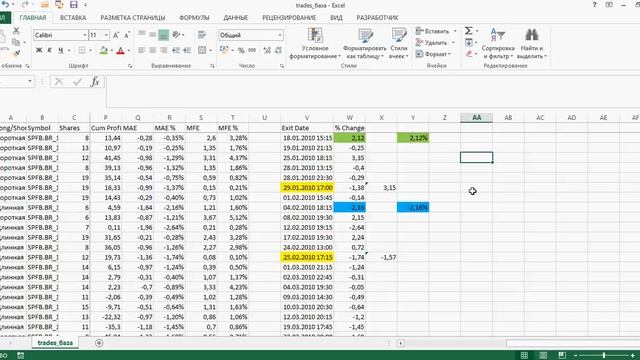Decrease font size with the smaller A
The width and height of the screenshot is (640, 360).
(127, 35)
